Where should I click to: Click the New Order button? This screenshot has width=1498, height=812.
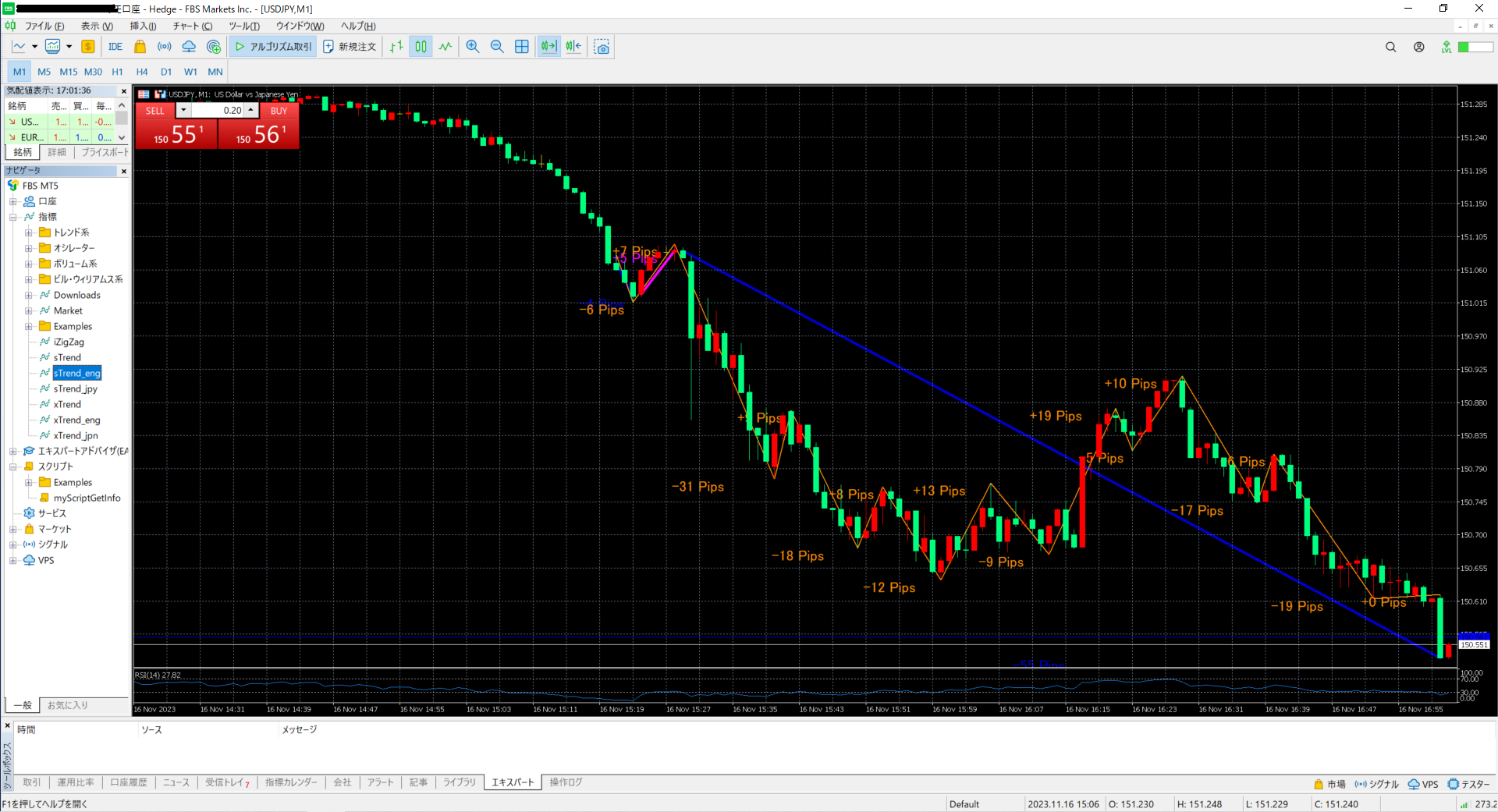point(350,47)
